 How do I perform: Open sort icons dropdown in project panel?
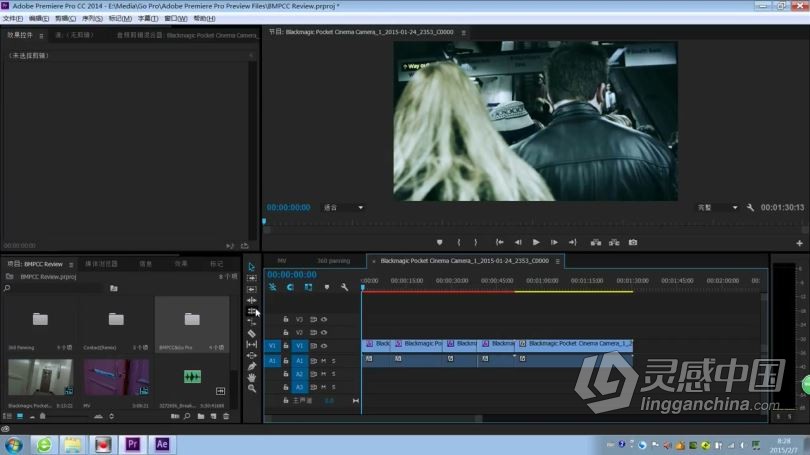click(x=112, y=416)
